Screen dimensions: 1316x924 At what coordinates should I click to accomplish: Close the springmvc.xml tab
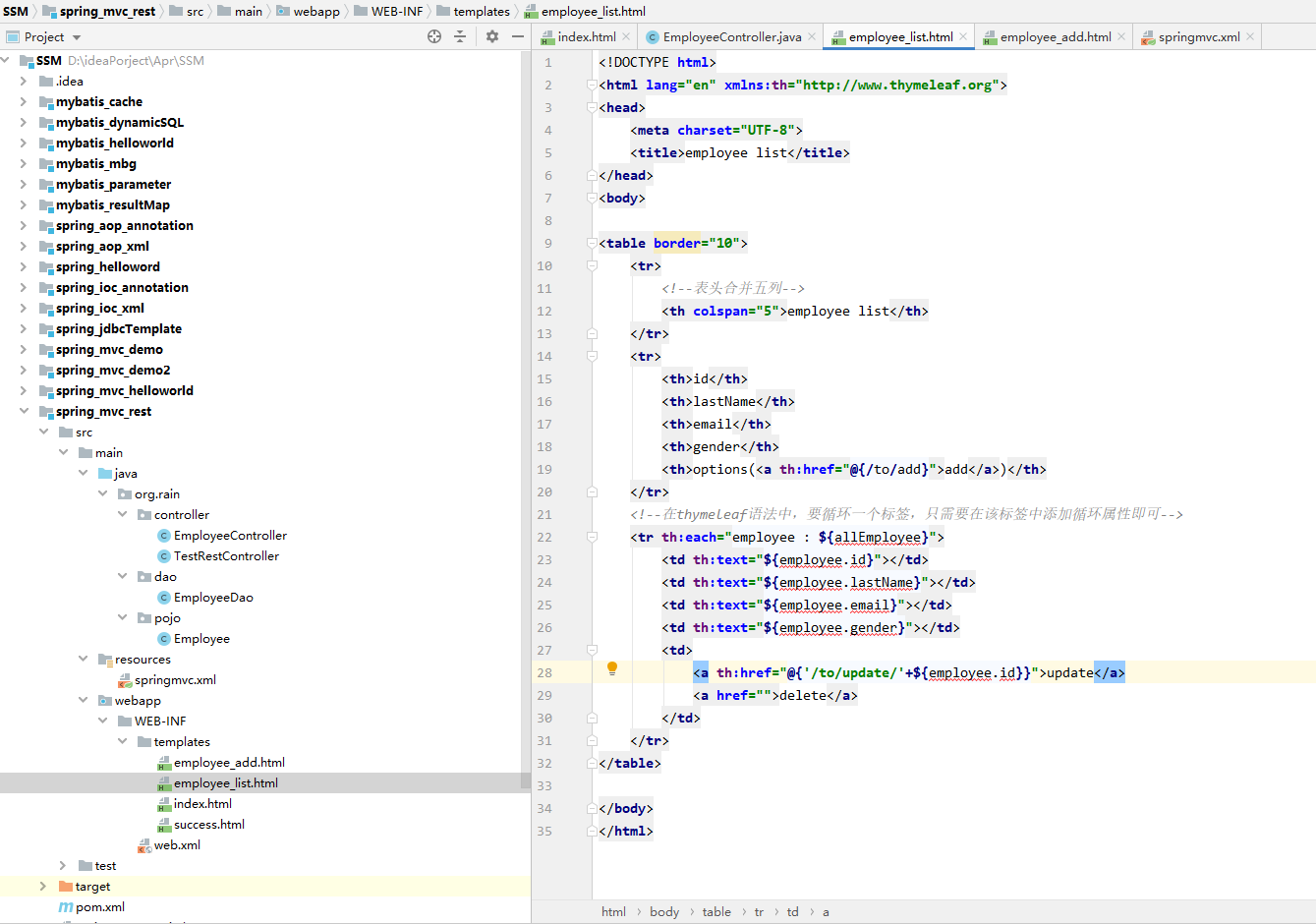[x=1250, y=37]
